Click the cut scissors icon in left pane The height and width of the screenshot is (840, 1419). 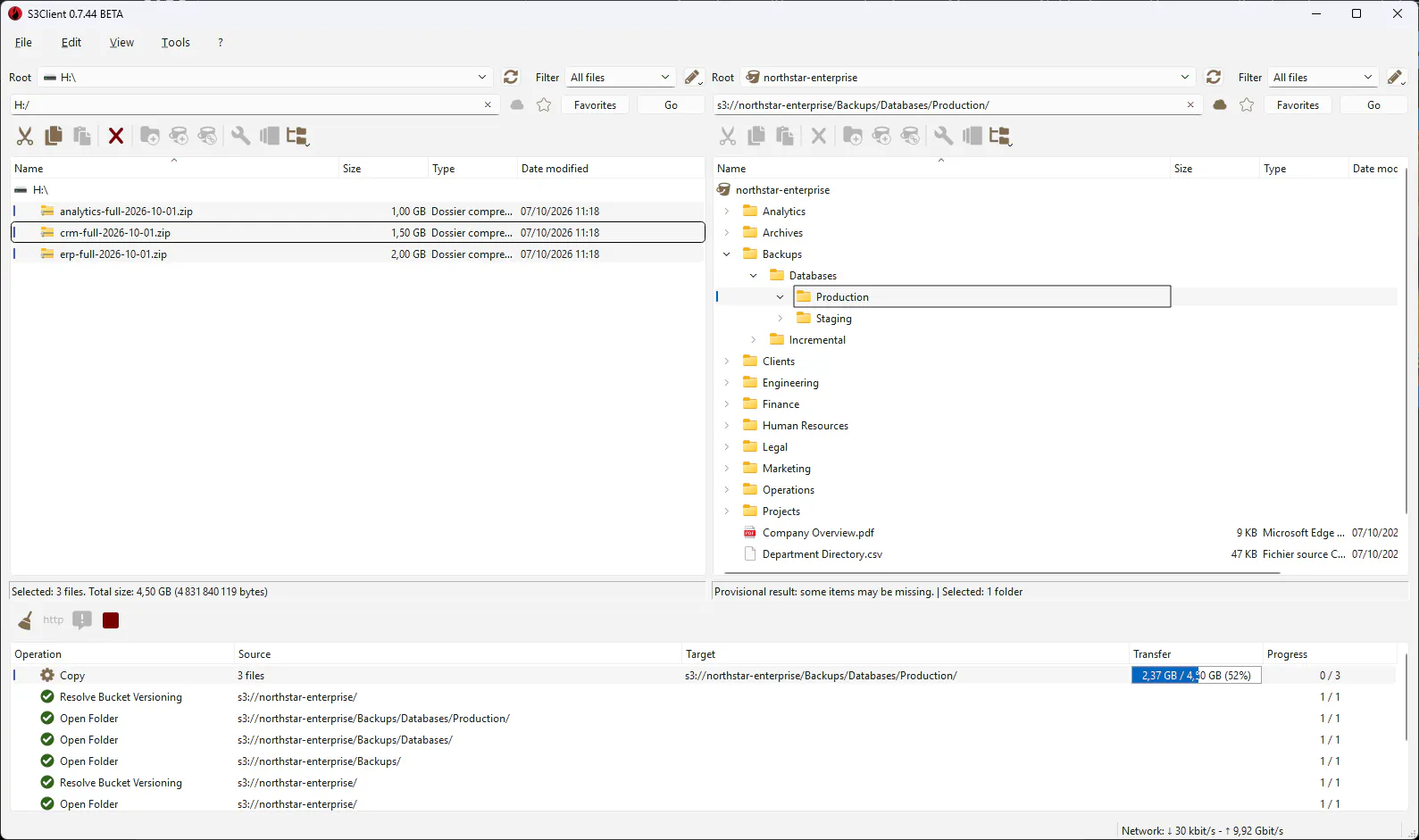[25, 136]
